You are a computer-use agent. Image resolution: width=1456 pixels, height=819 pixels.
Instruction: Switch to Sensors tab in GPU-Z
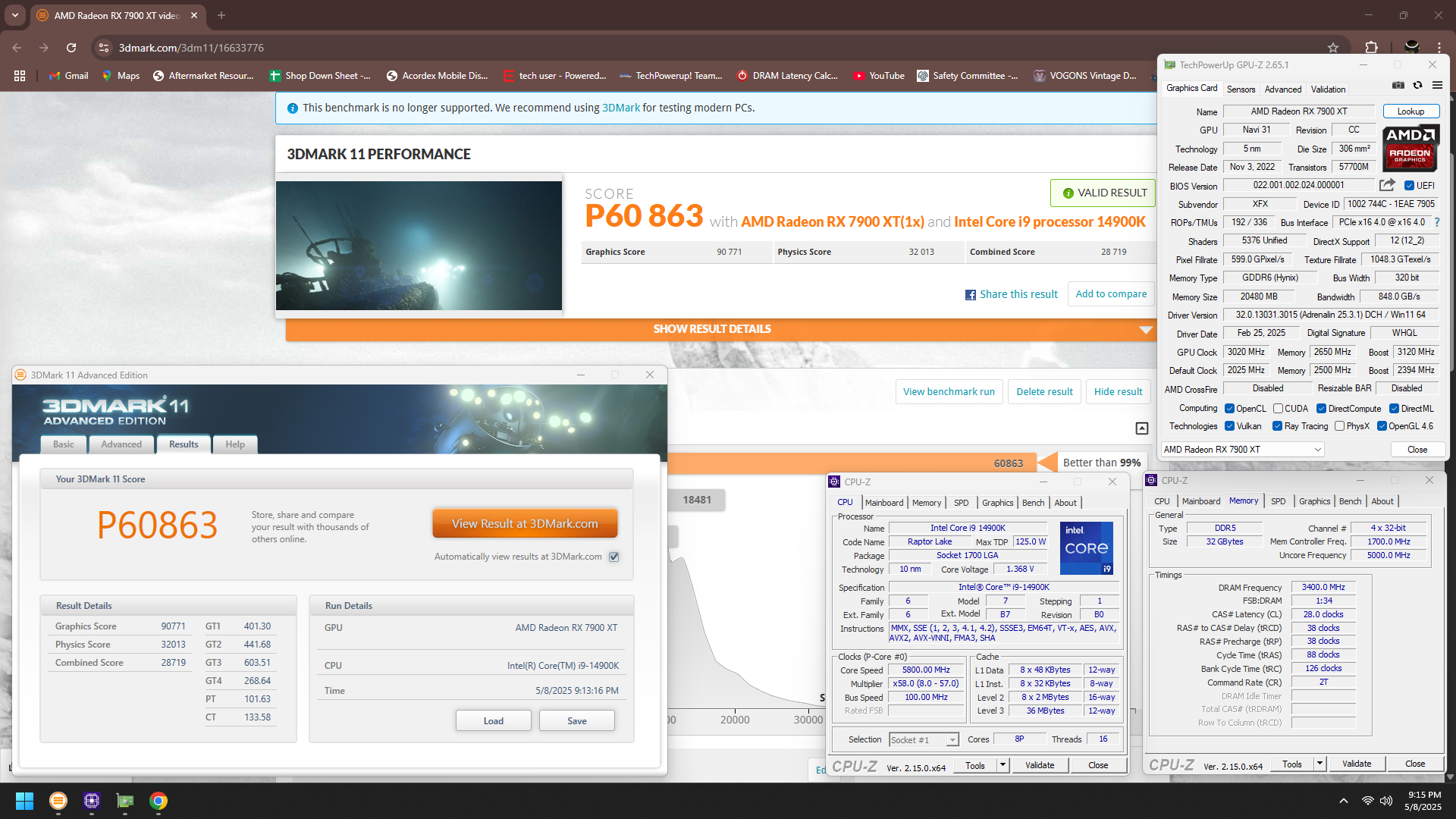[x=1241, y=89]
